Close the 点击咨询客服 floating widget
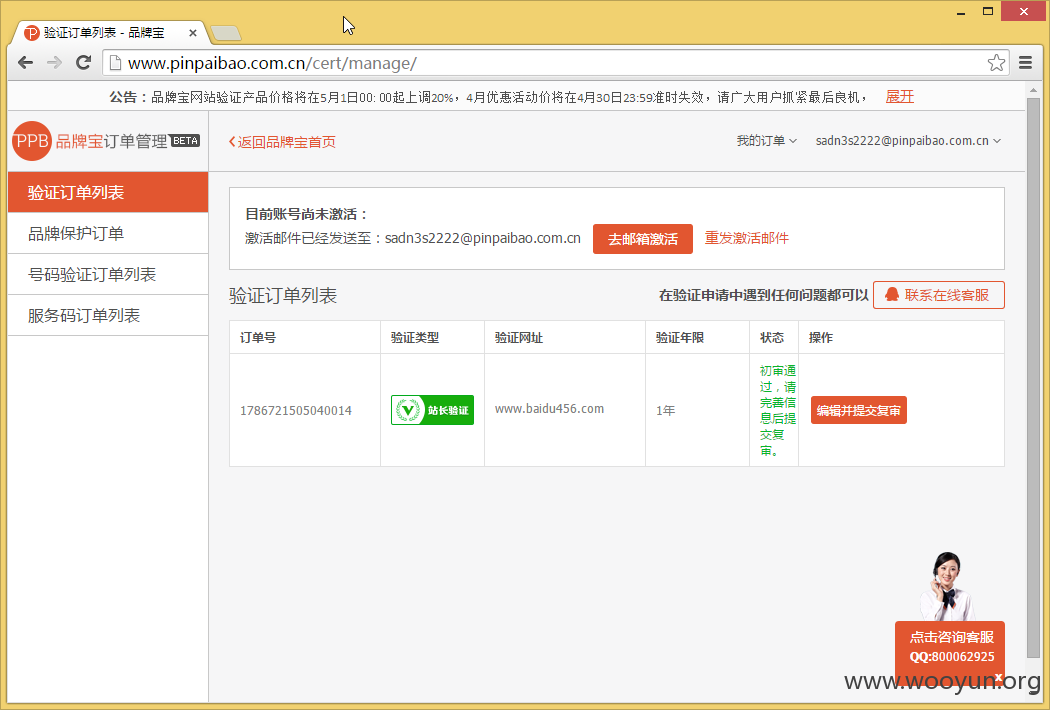This screenshot has width=1050, height=710. [x=998, y=677]
